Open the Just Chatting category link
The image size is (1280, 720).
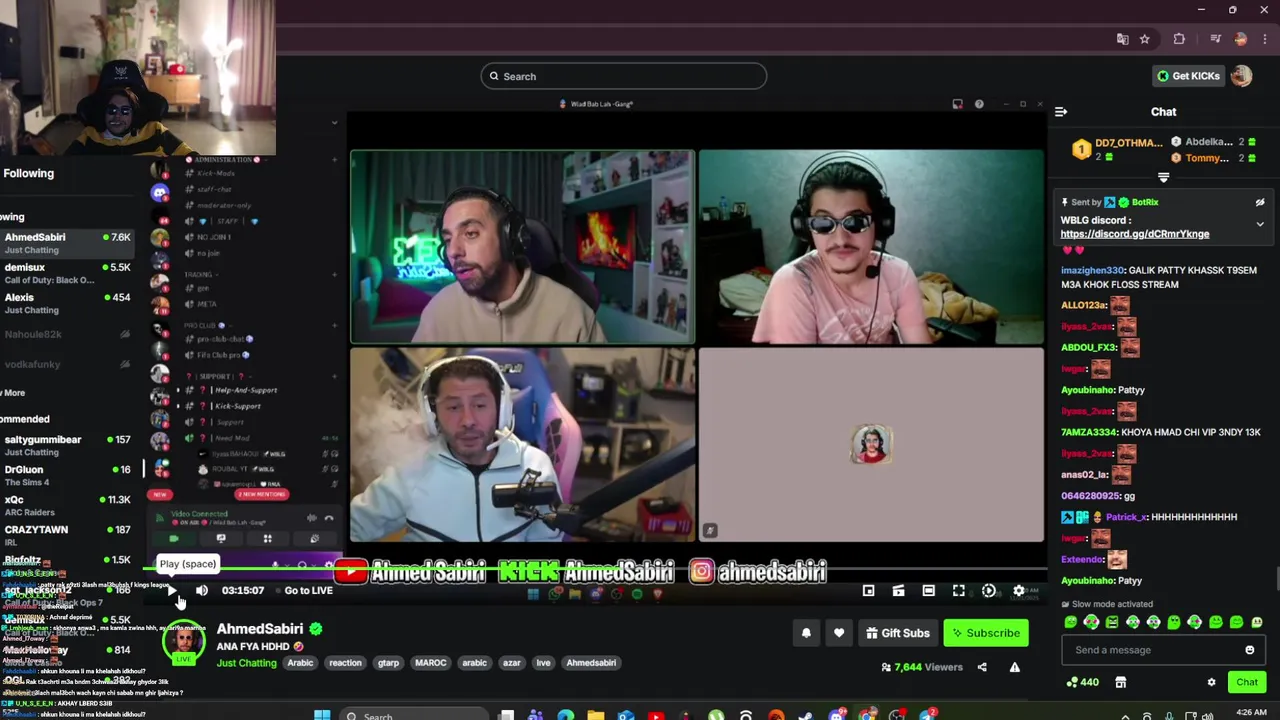point(246,663)
